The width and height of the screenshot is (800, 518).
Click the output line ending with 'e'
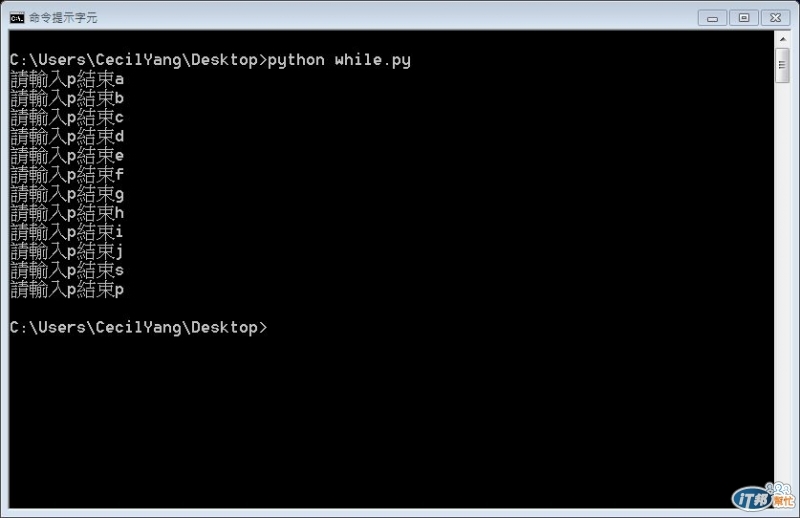[67, 156]
